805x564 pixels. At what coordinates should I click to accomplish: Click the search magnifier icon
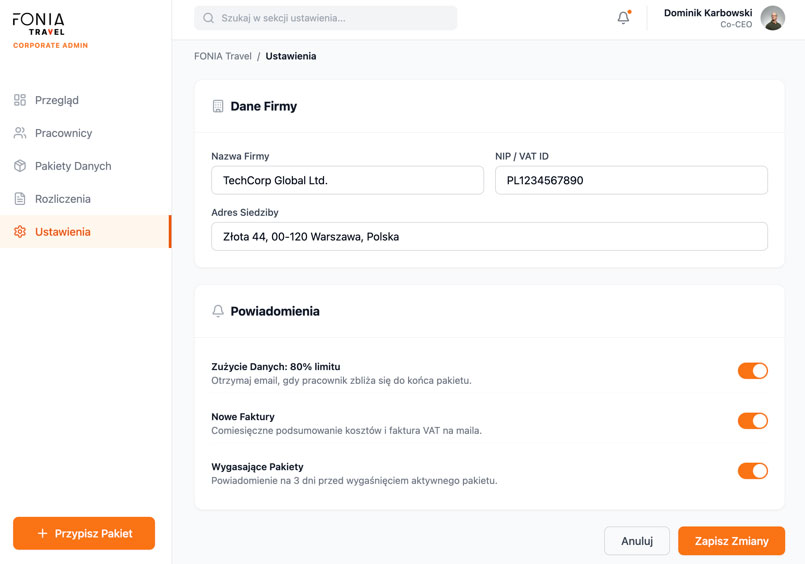(x=209, y=18)
